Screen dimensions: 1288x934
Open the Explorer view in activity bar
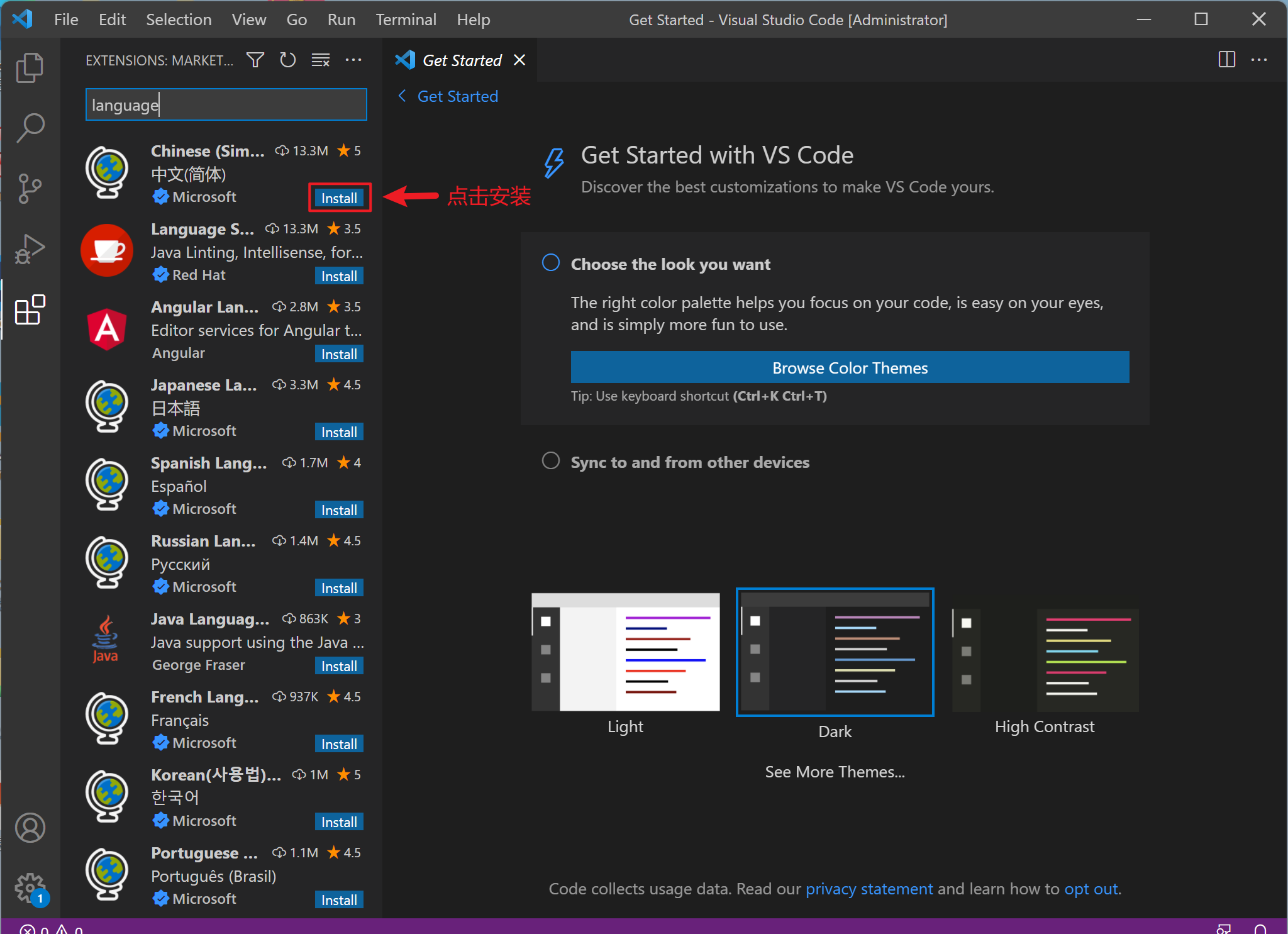point(30,67)
